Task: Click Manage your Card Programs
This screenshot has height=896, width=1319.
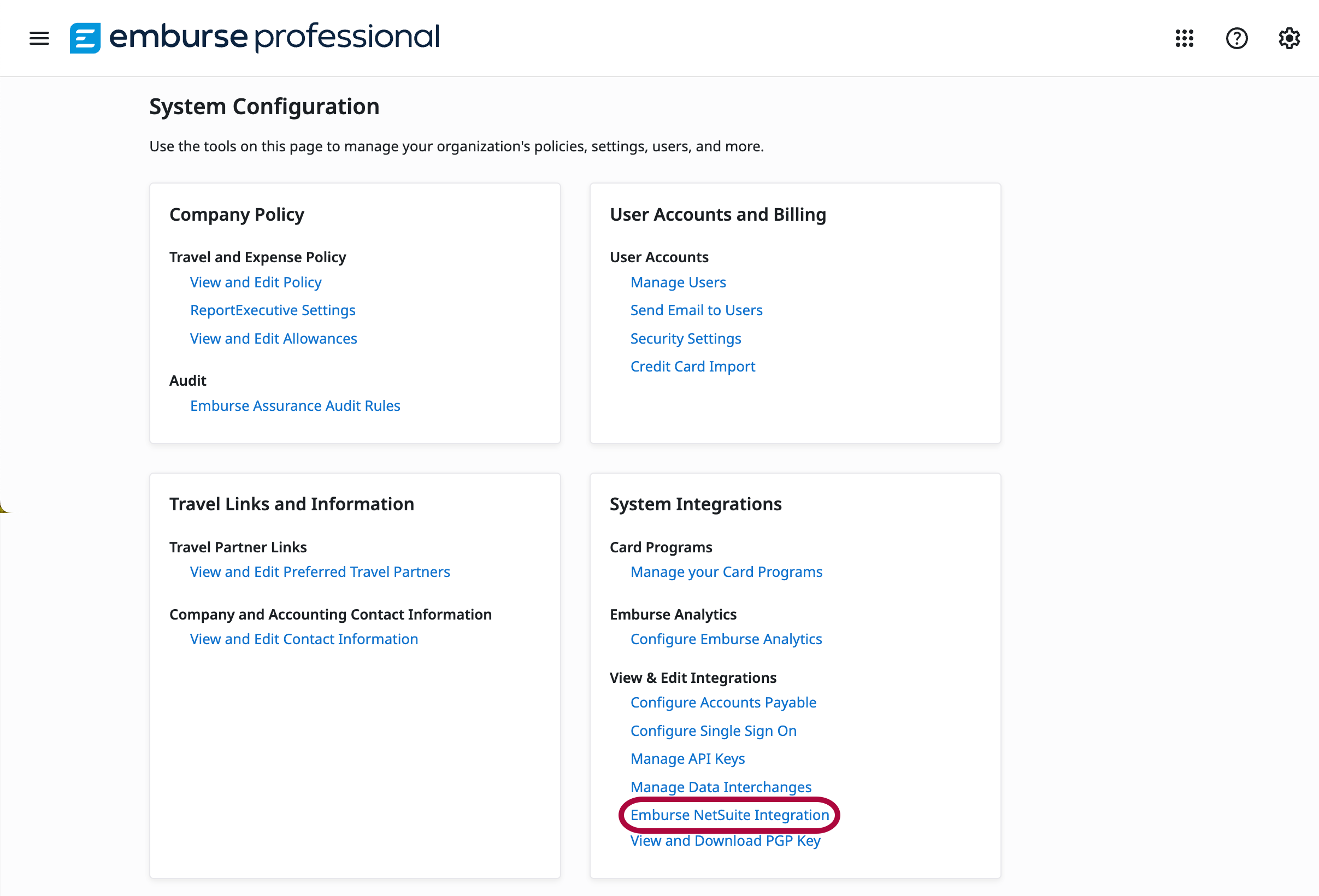Action: pyautogui.click(x=726, y=571)
